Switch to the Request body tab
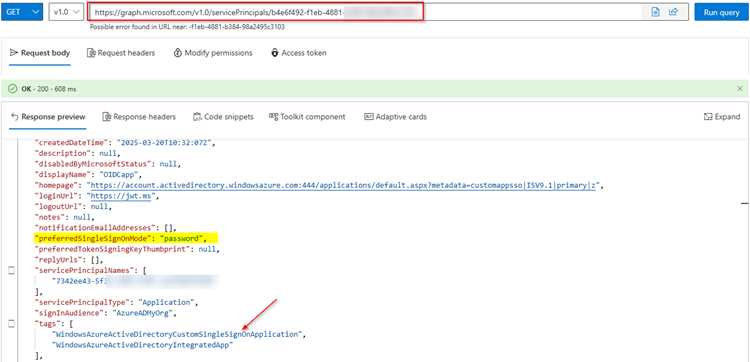Screen dimensions: 750x362 pos(40,53)
